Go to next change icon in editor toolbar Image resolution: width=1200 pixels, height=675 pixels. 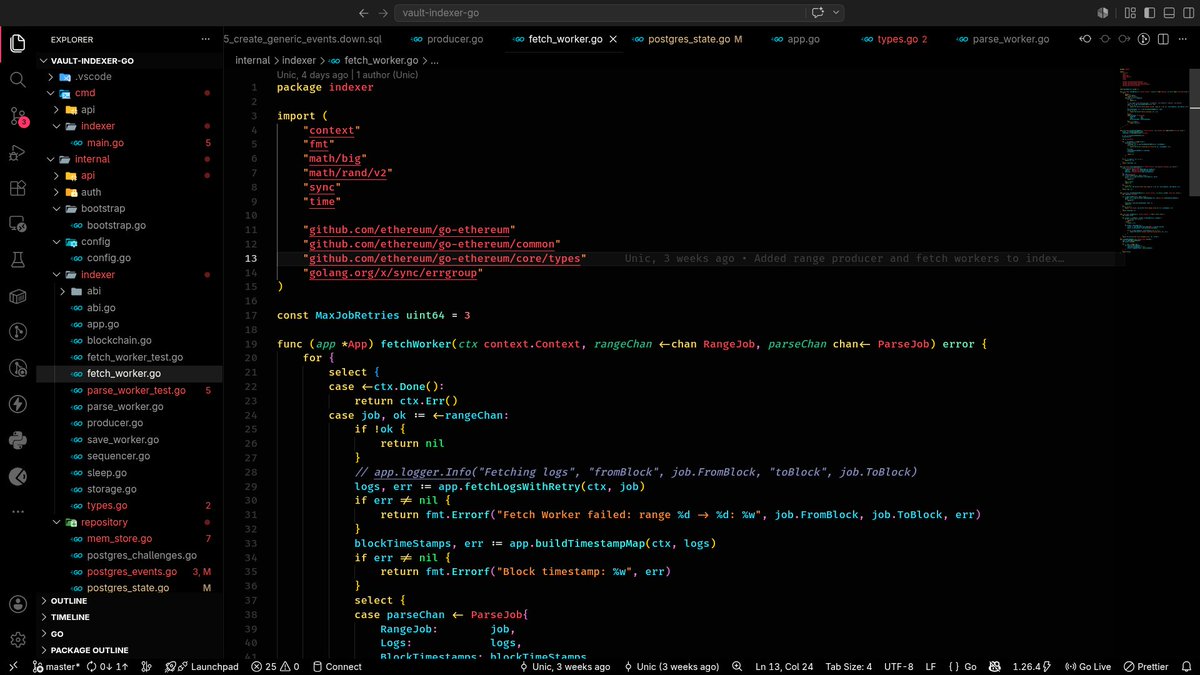pos(1124,39)
